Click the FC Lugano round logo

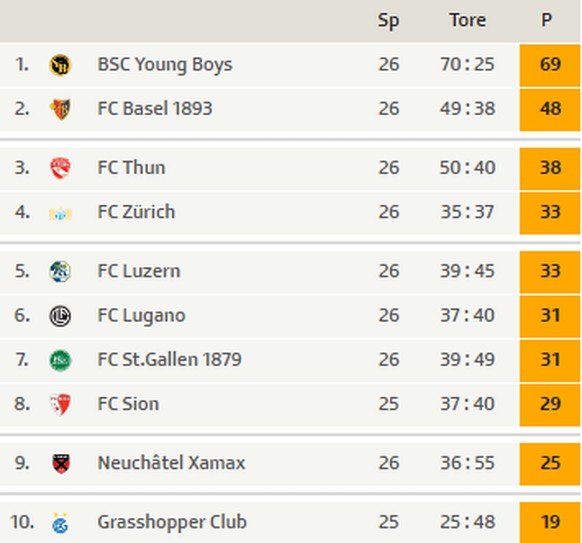tap(60, 316)
